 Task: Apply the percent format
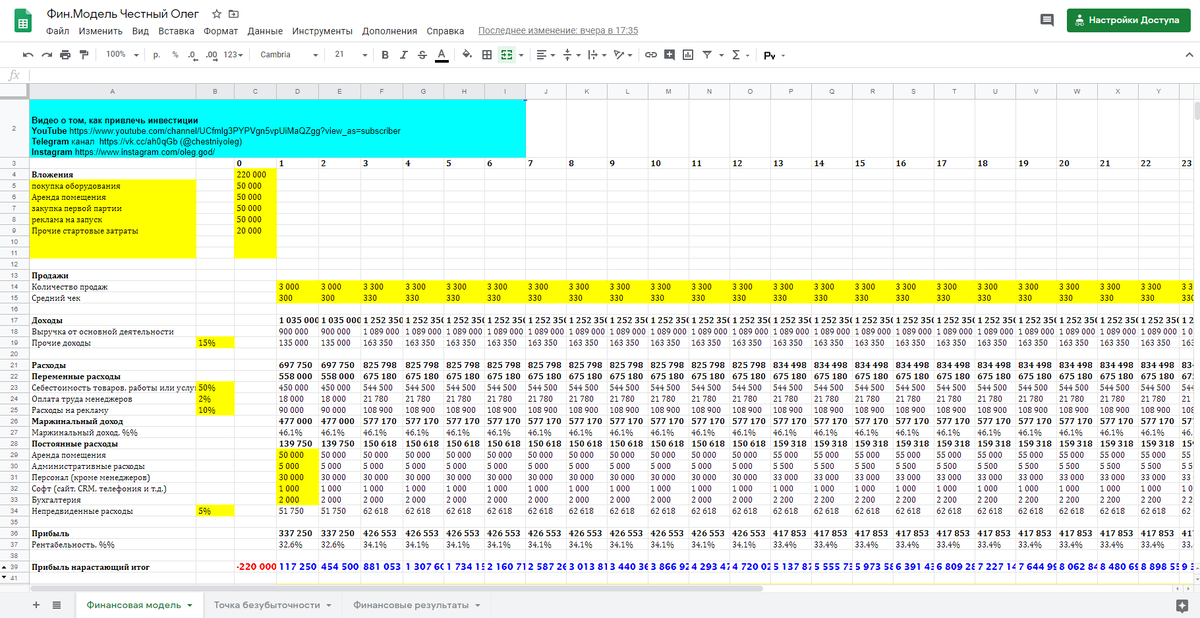pyautogui.click(x=175, y=55)
